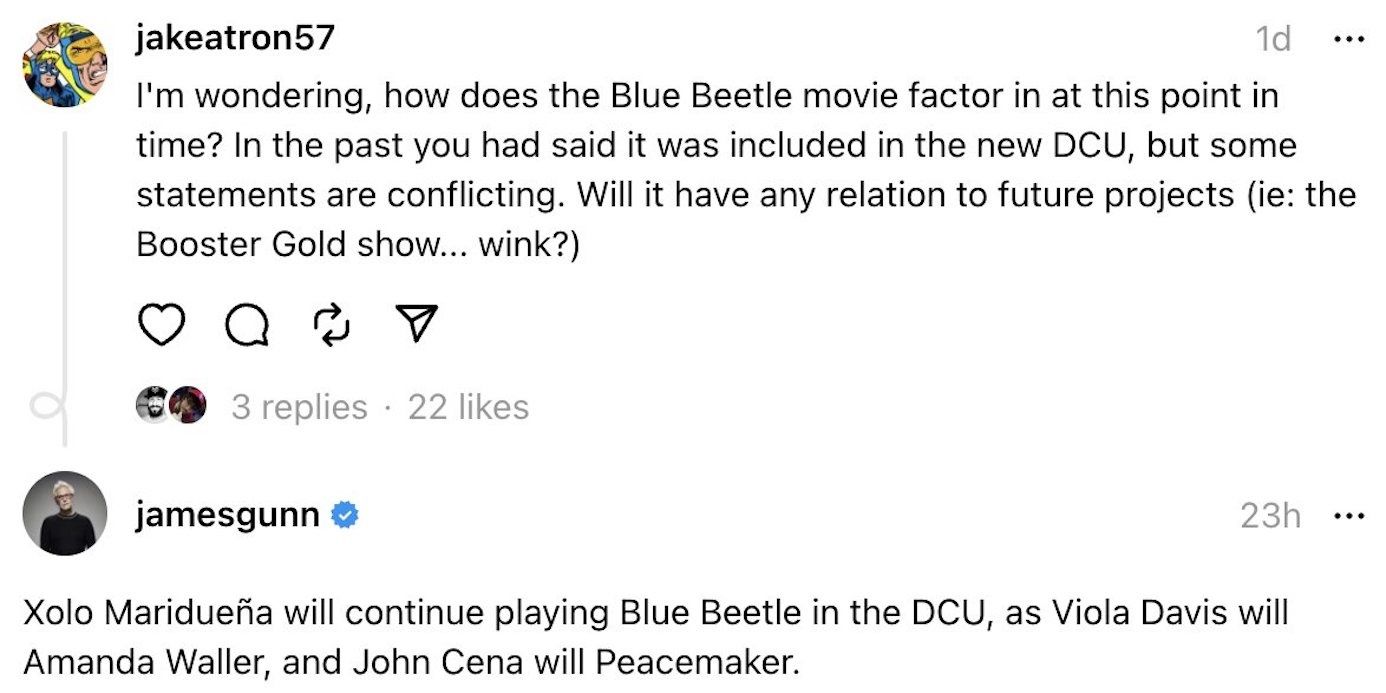This screenshot has width=1386, height=693.
Task: Open more options on jakeatron57's post
Action: click(x=1349, y=39)
